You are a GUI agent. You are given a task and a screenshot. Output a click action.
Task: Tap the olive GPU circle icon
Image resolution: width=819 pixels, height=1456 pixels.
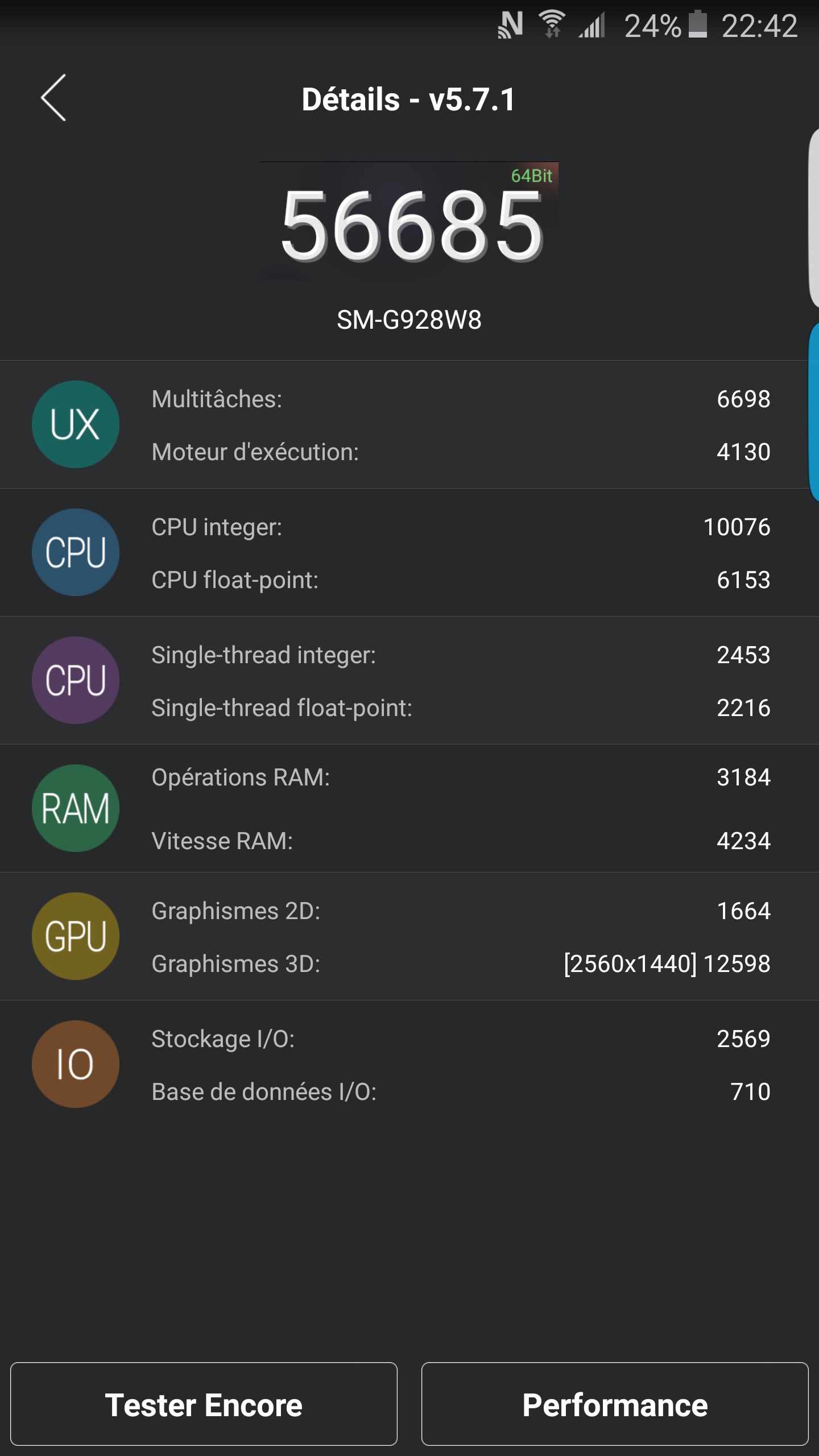[76, 936]
